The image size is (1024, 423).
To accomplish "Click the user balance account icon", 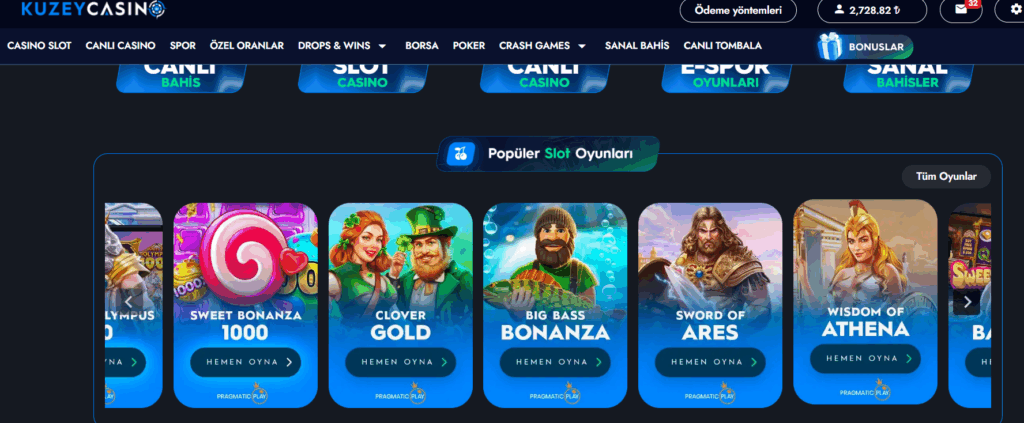I will [x=839, y=10].
